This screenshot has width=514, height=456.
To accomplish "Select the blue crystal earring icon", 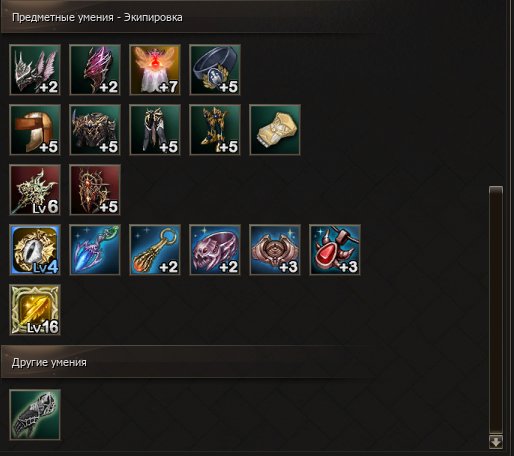I will (x=95, y=250).
